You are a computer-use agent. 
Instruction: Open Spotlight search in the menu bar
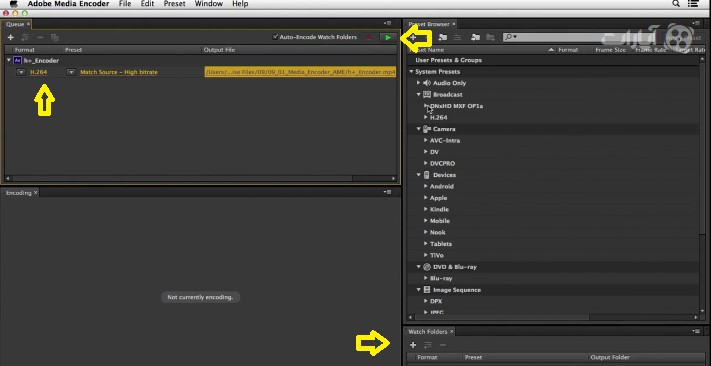(x=676, y=4)
